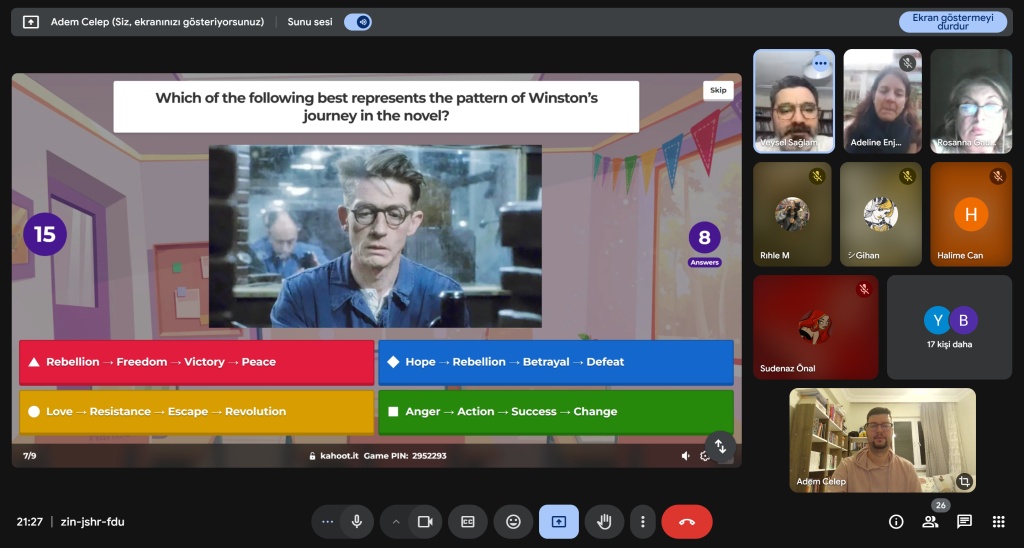The width and height of the screenshot is (1024, 548).
Task: Click the 8 Answers counter
Action: [x=705, y=244]
